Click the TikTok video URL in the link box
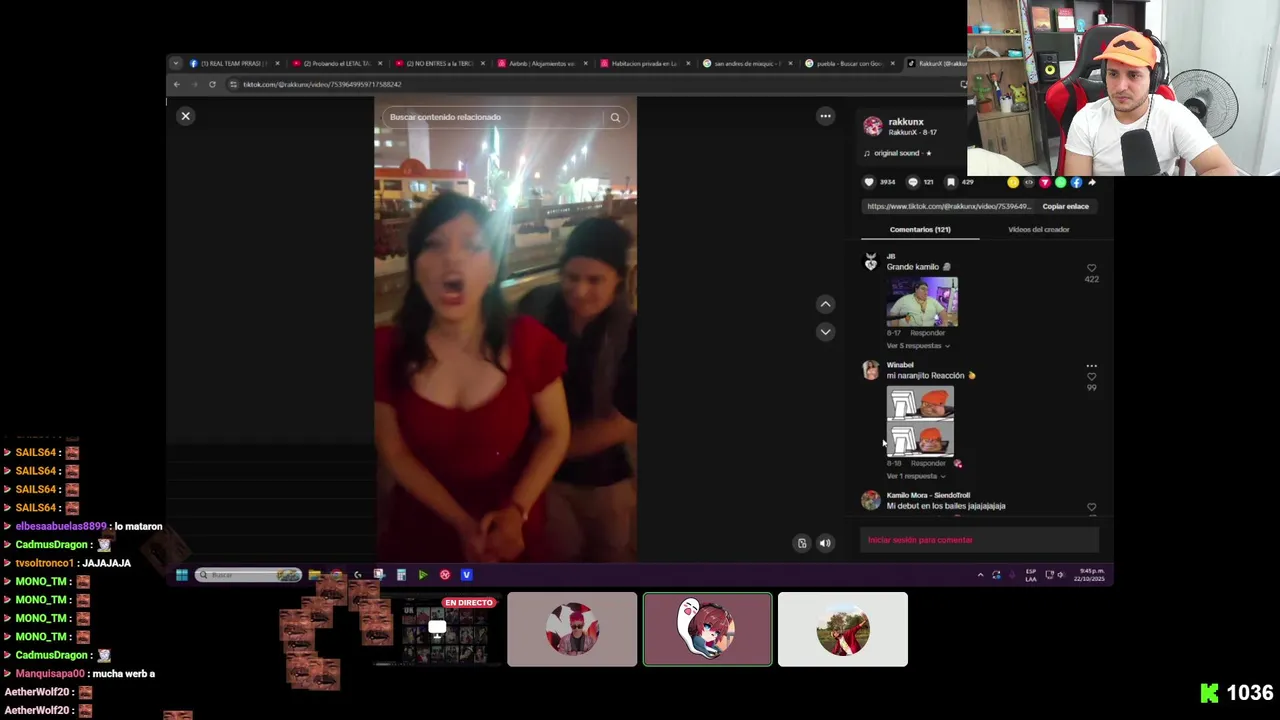 point(948,206)
